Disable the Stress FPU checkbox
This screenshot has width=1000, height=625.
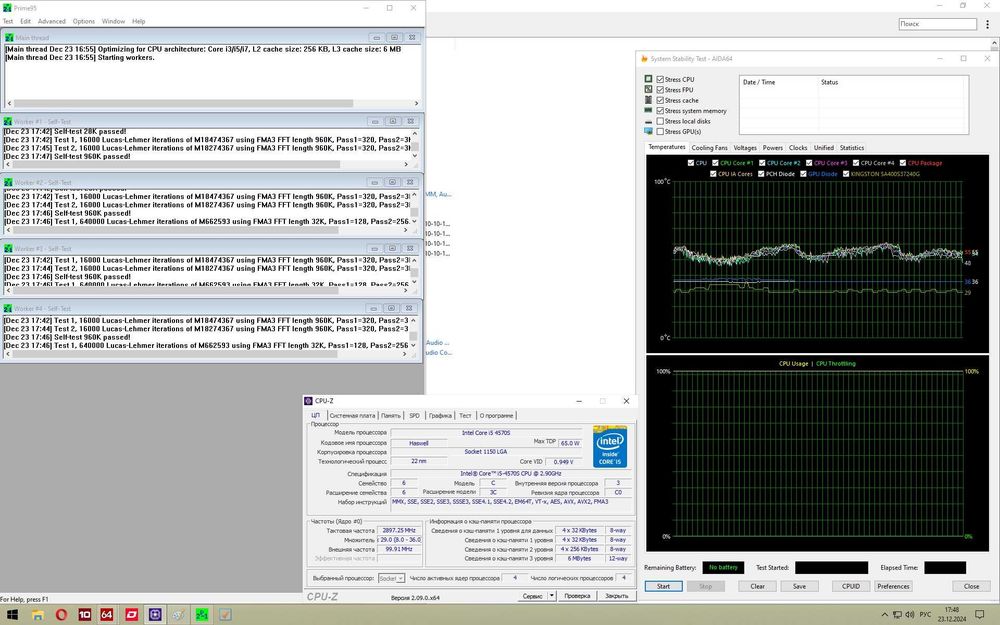point(660,90)
